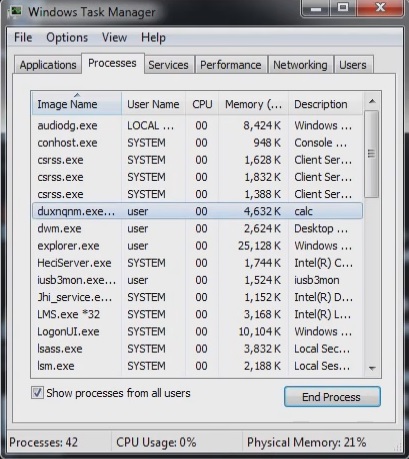The height and width of the screenshot is (459, 409).
Task: Sort processes by Memory column header
Action: pos(253,104)
